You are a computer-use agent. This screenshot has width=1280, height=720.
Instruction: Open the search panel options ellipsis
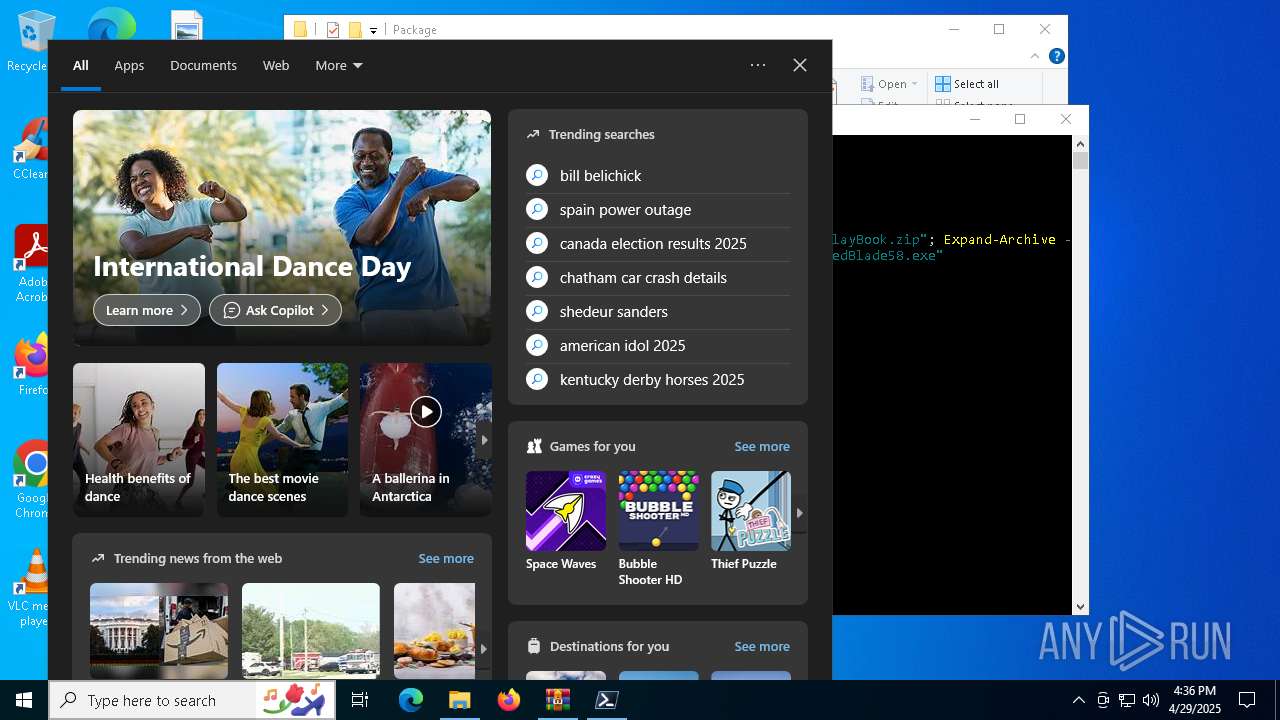point(758,65)
